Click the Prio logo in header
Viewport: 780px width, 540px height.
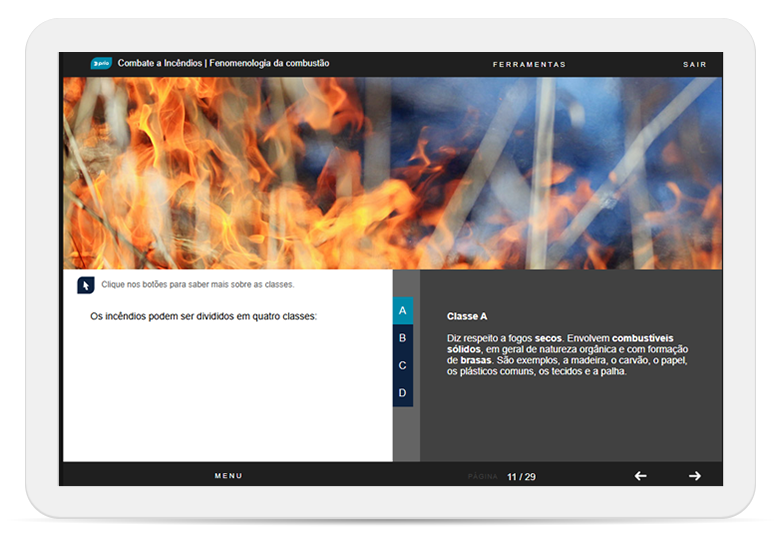pos(101,63)
